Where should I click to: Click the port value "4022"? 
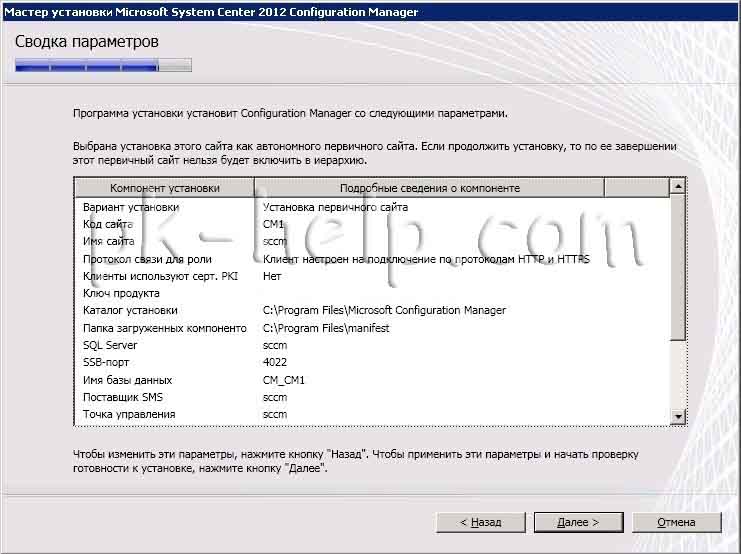(275, 363)
